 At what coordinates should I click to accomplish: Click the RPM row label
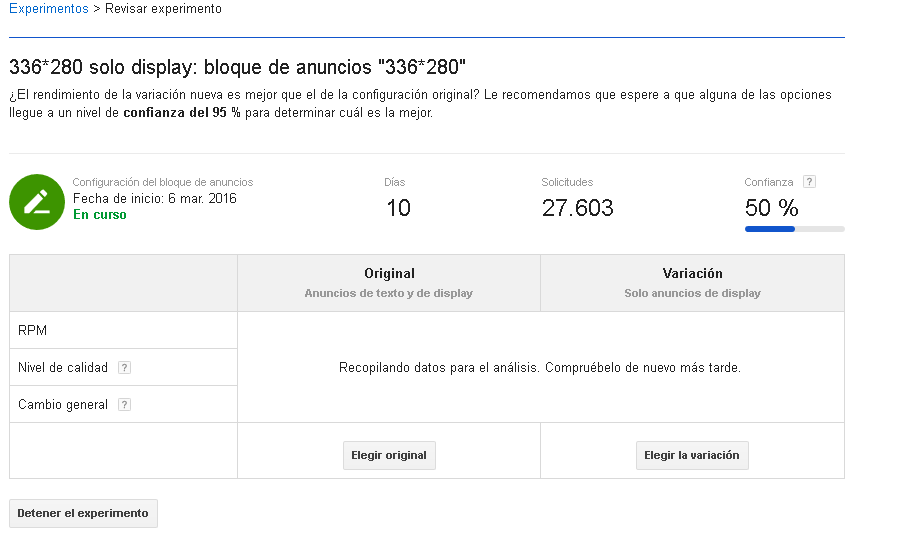pyautogui.click(x=32, y=330)
